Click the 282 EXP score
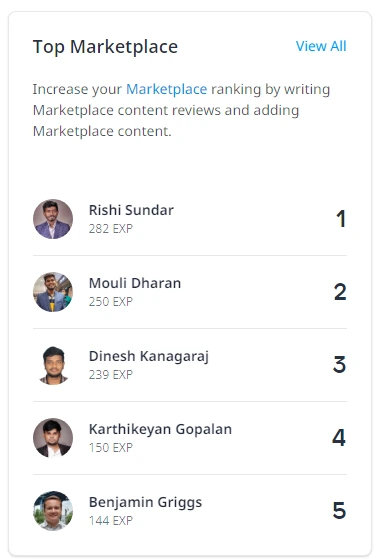 click(110, 229)
